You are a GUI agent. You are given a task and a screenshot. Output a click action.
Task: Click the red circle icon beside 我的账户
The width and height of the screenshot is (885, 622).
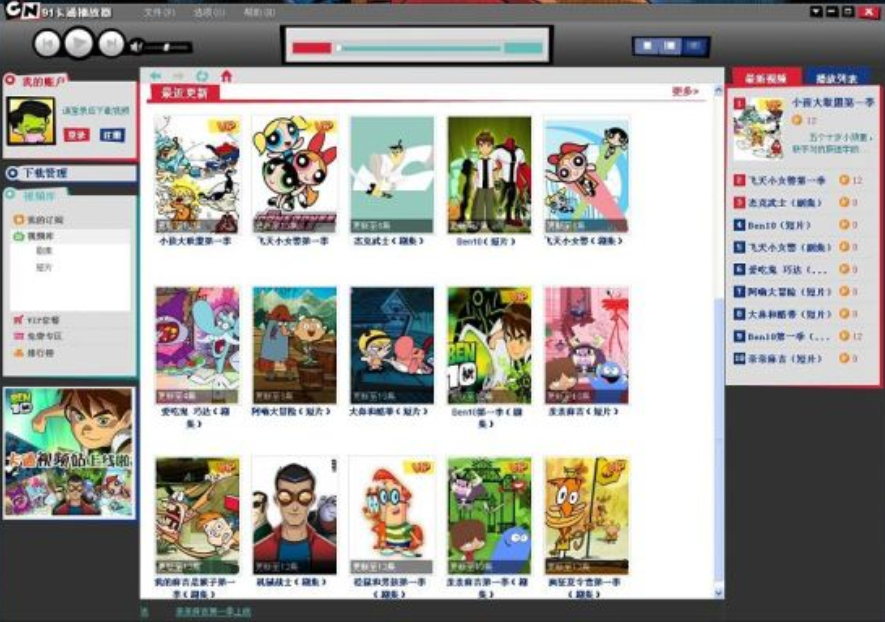point(10,81)
